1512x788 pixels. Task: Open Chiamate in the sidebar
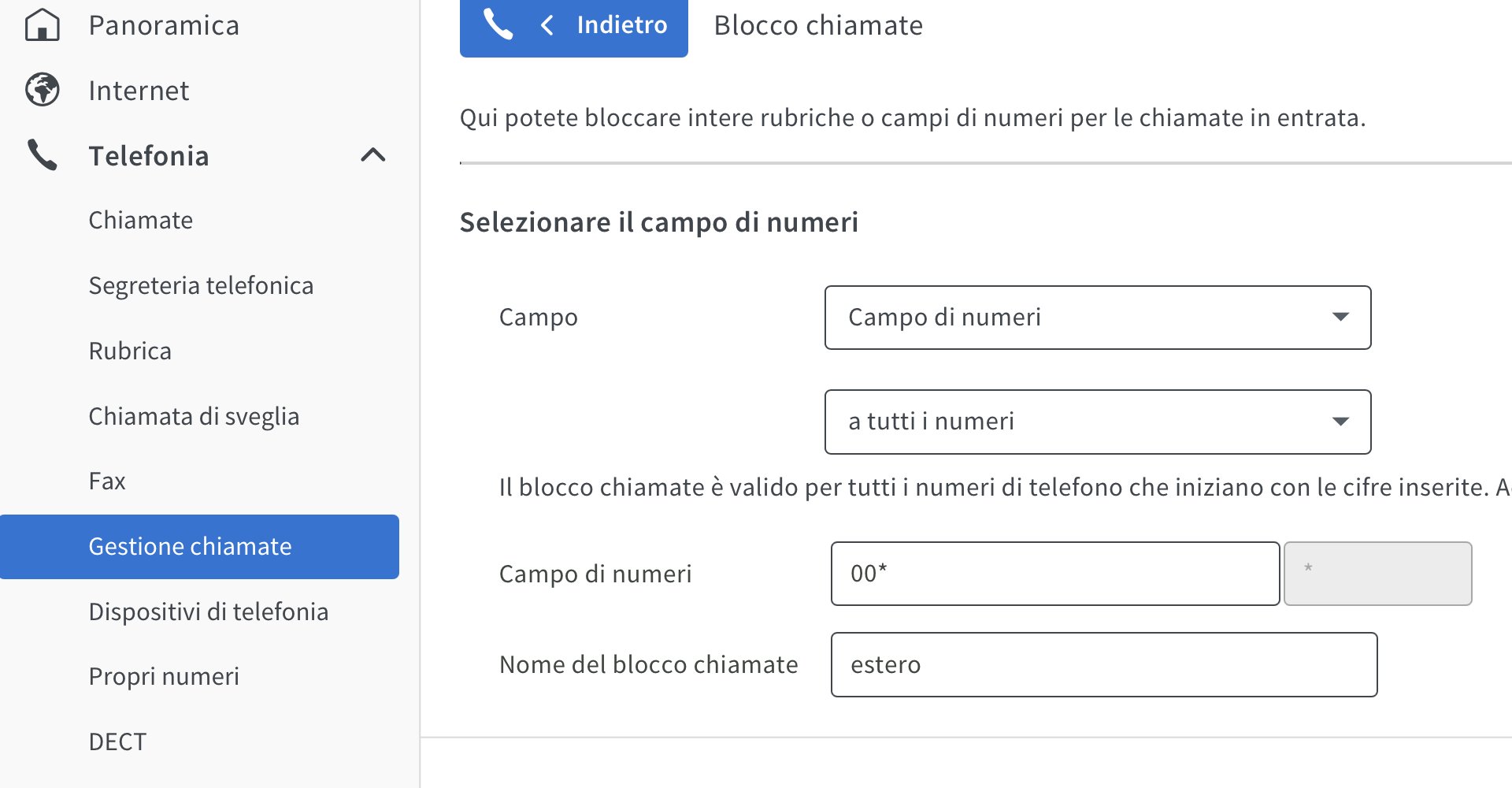(141, 220)
